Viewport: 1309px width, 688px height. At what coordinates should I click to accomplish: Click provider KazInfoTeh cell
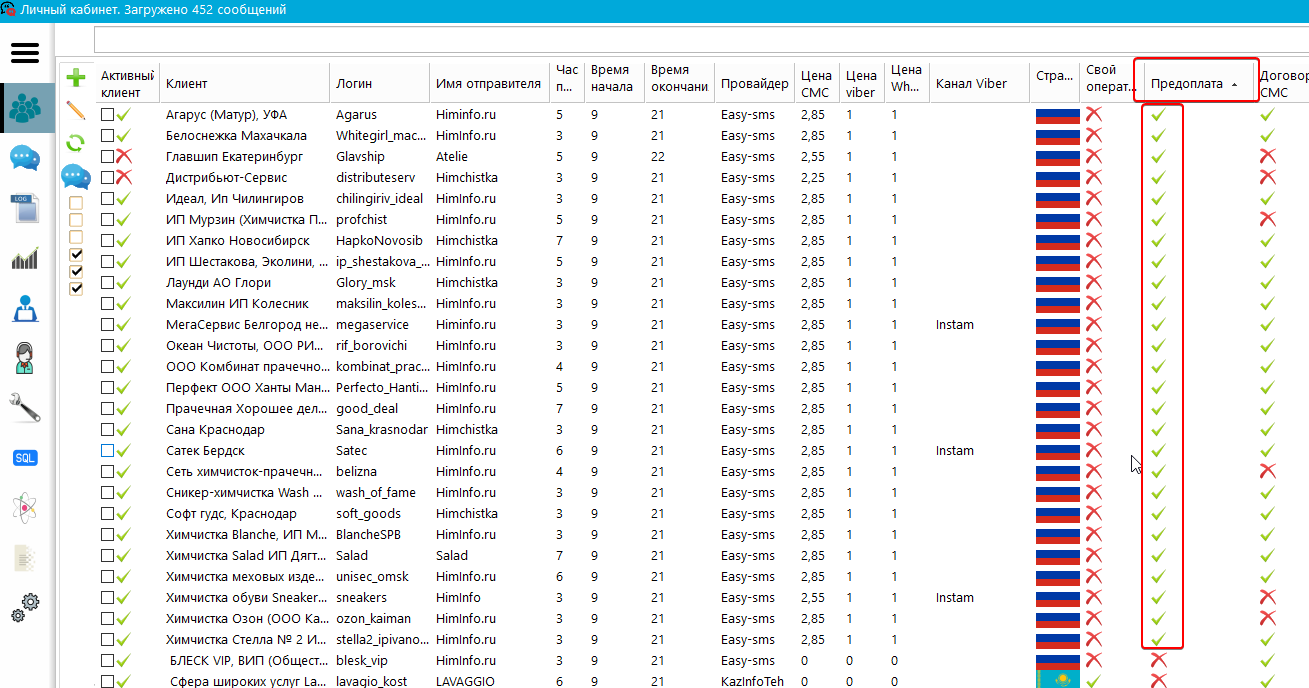click(752, 681)
